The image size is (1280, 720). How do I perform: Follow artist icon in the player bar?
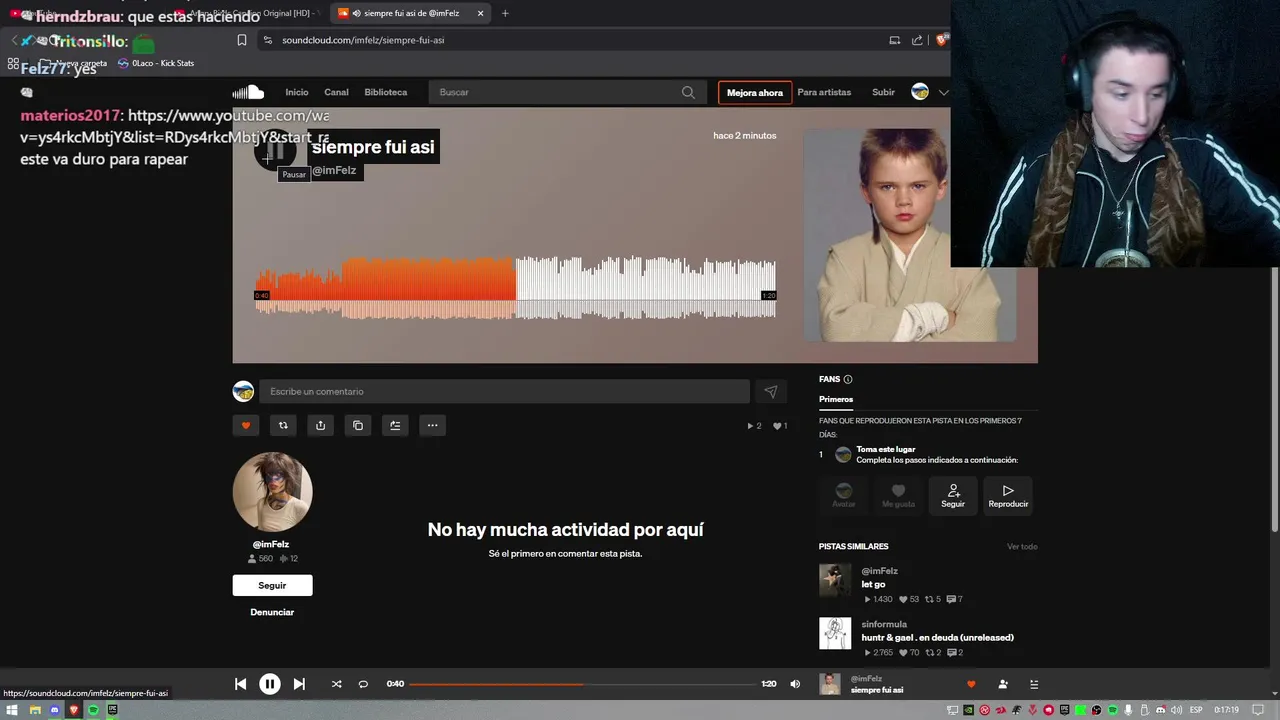point(1003,684)
